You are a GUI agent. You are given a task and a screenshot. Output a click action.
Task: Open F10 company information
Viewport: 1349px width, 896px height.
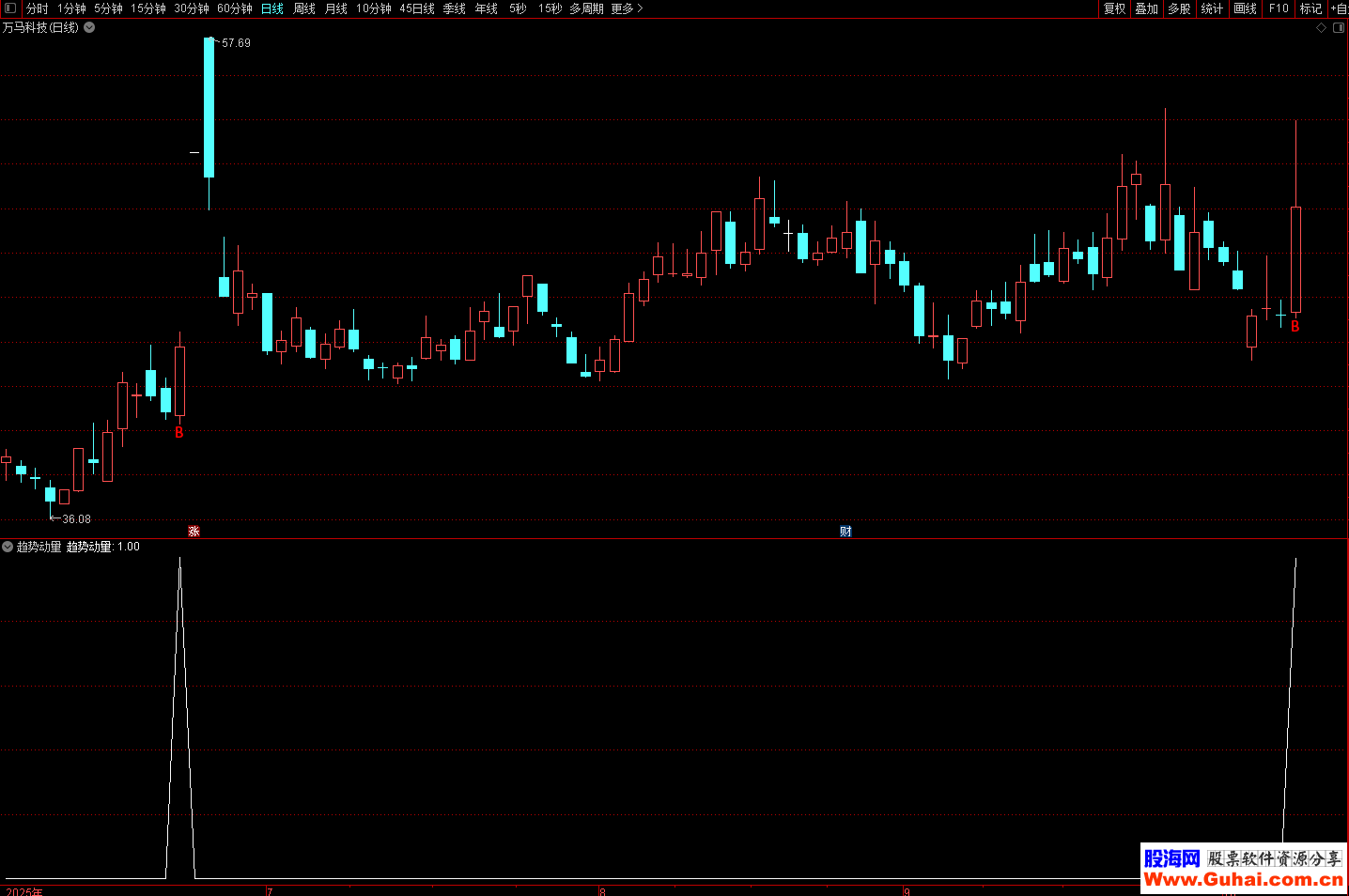click(1279, 8)
